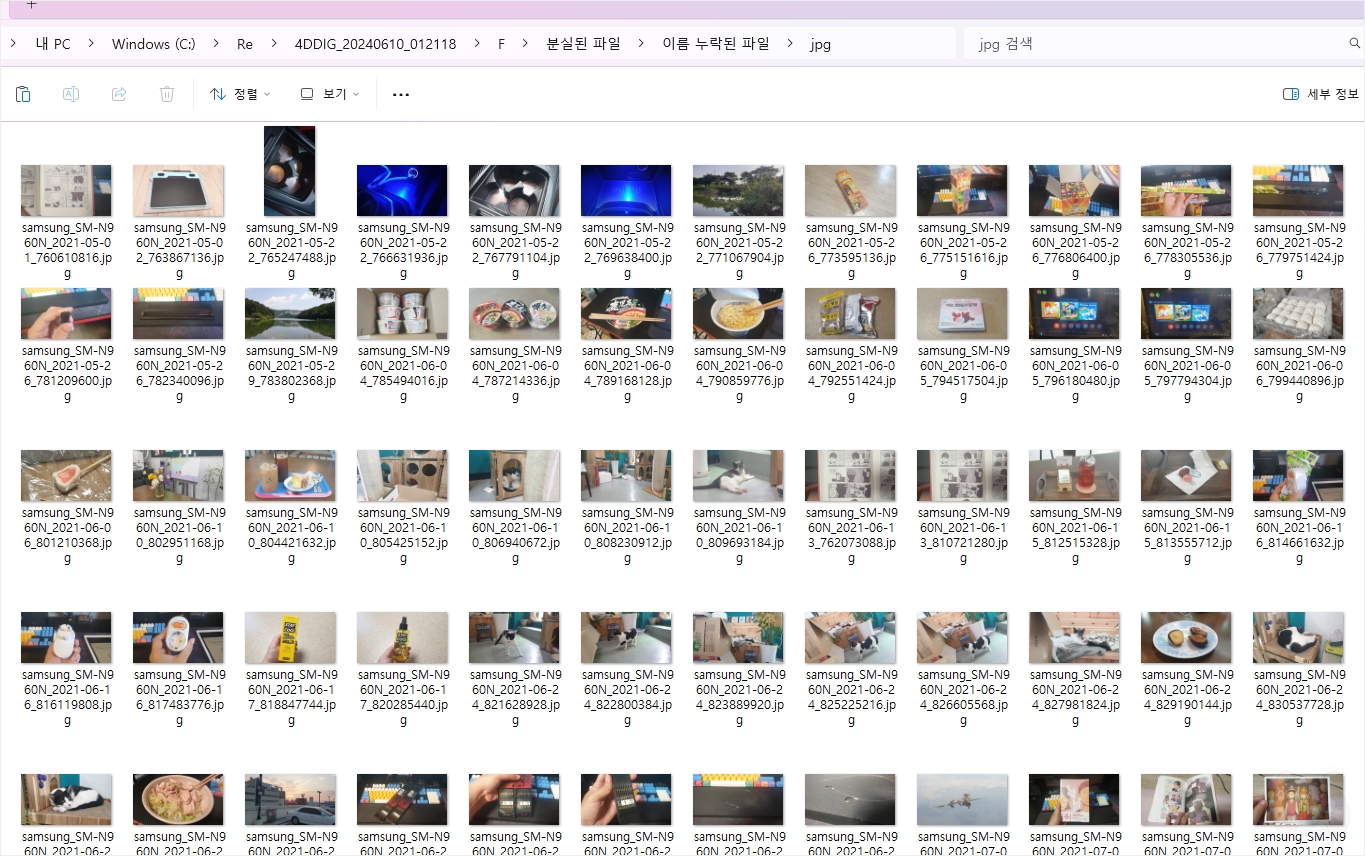1365x856 pixels.
Task: Select file name ending 6_781209600.jpg
Action: (x=67, y=373)
